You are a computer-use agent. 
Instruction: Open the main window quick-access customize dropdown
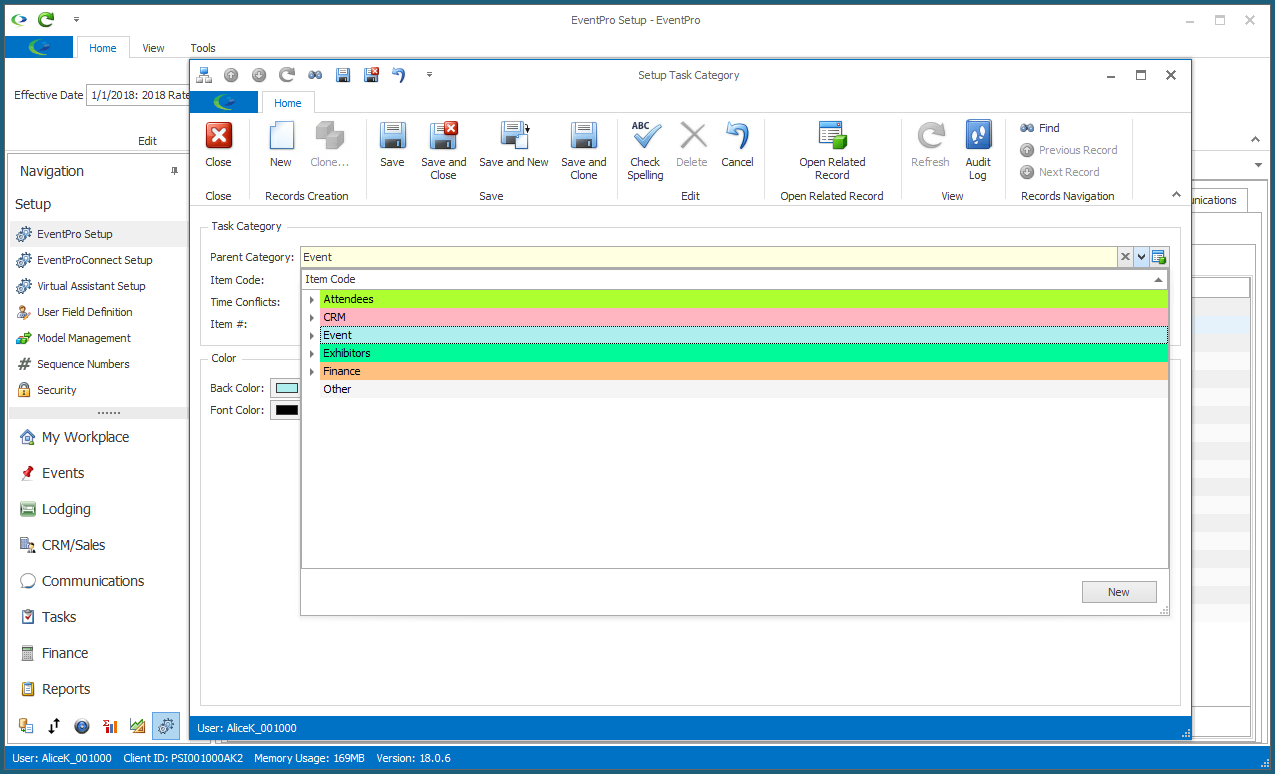coord(77,19)
